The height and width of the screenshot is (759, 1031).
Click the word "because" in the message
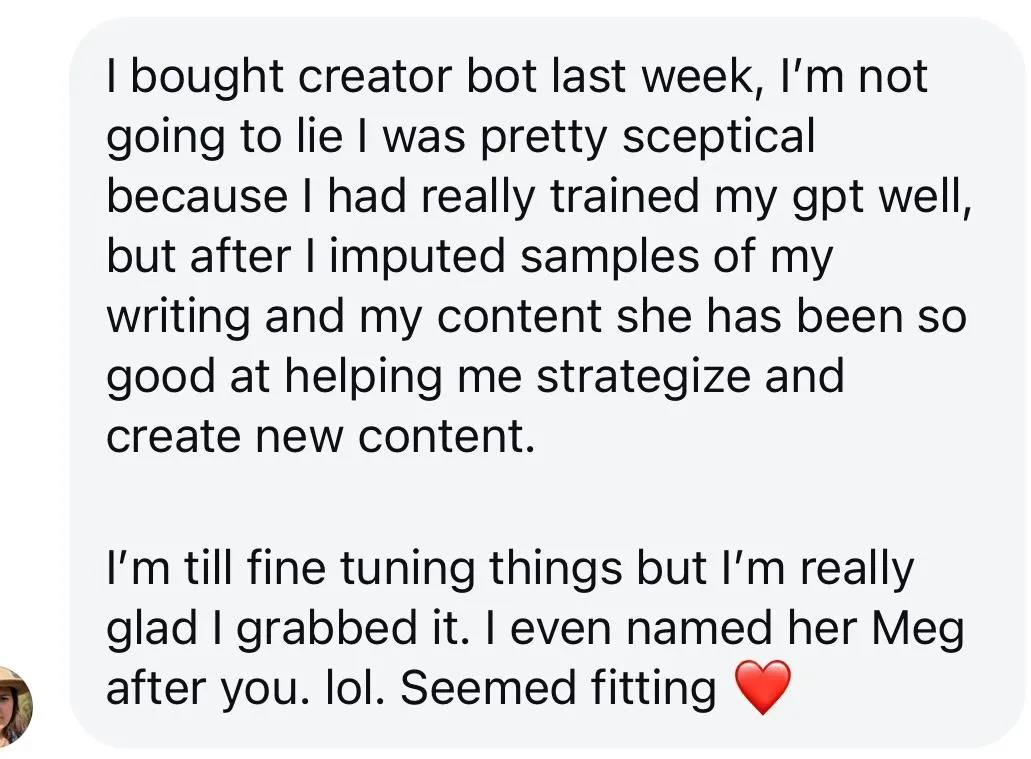coord(197,197)
